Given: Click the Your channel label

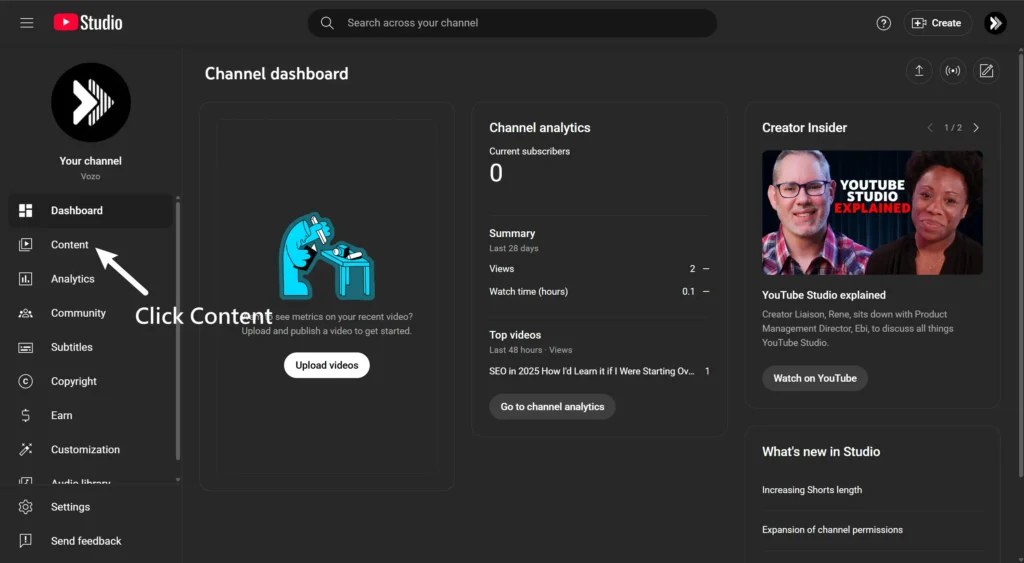Looking at the screenshot, I should pyautogui.click(x=90, y=161).
